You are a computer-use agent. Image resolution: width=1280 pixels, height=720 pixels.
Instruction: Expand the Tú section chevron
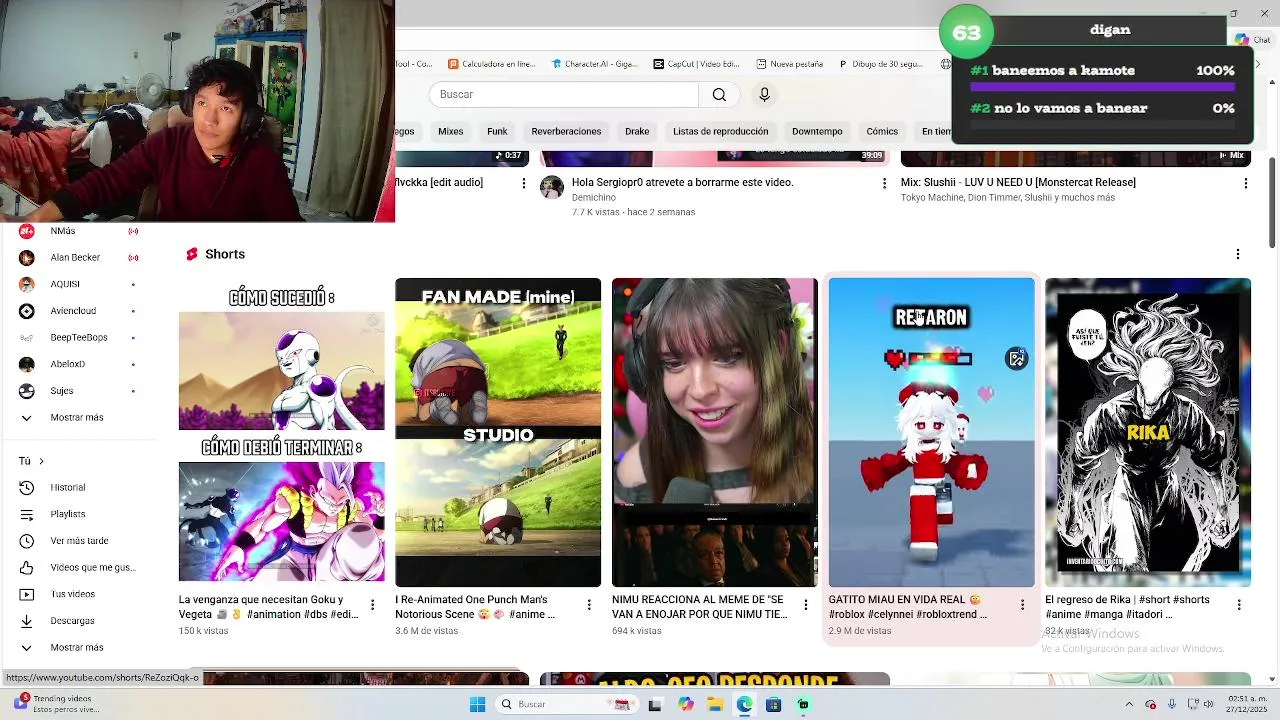pyautogui.click(x=41, y=461)
